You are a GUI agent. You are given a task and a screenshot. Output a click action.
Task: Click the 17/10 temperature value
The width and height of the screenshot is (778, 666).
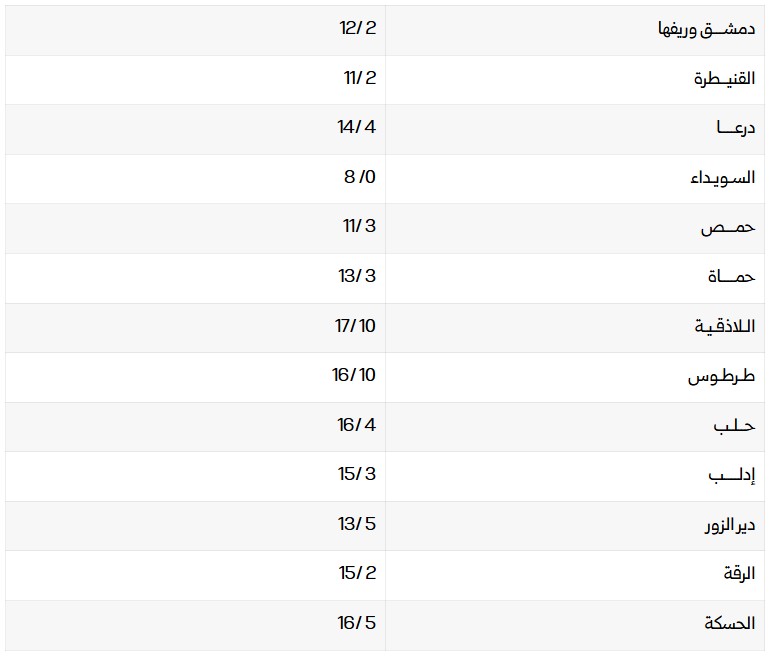[x=355, y=325]
